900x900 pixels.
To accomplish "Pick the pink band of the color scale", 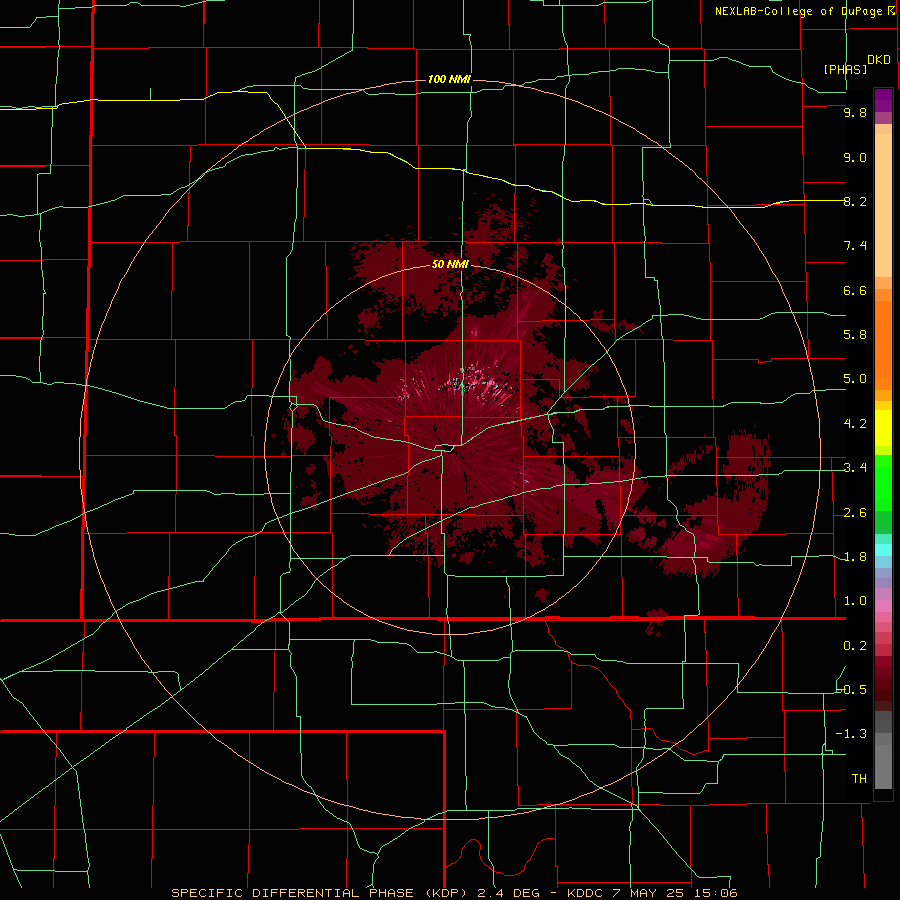I will pyautogui.click(x=883, y=606).
